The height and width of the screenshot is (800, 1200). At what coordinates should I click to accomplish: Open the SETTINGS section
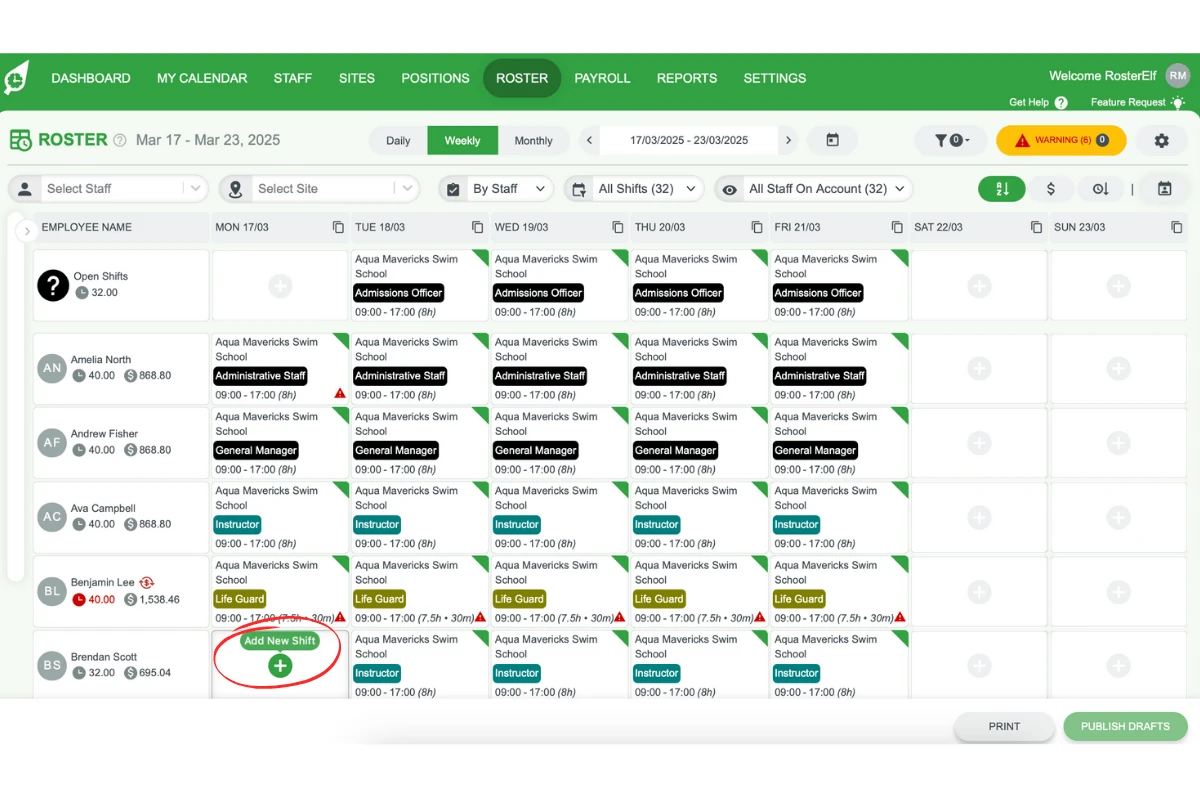tap(775, 78)
